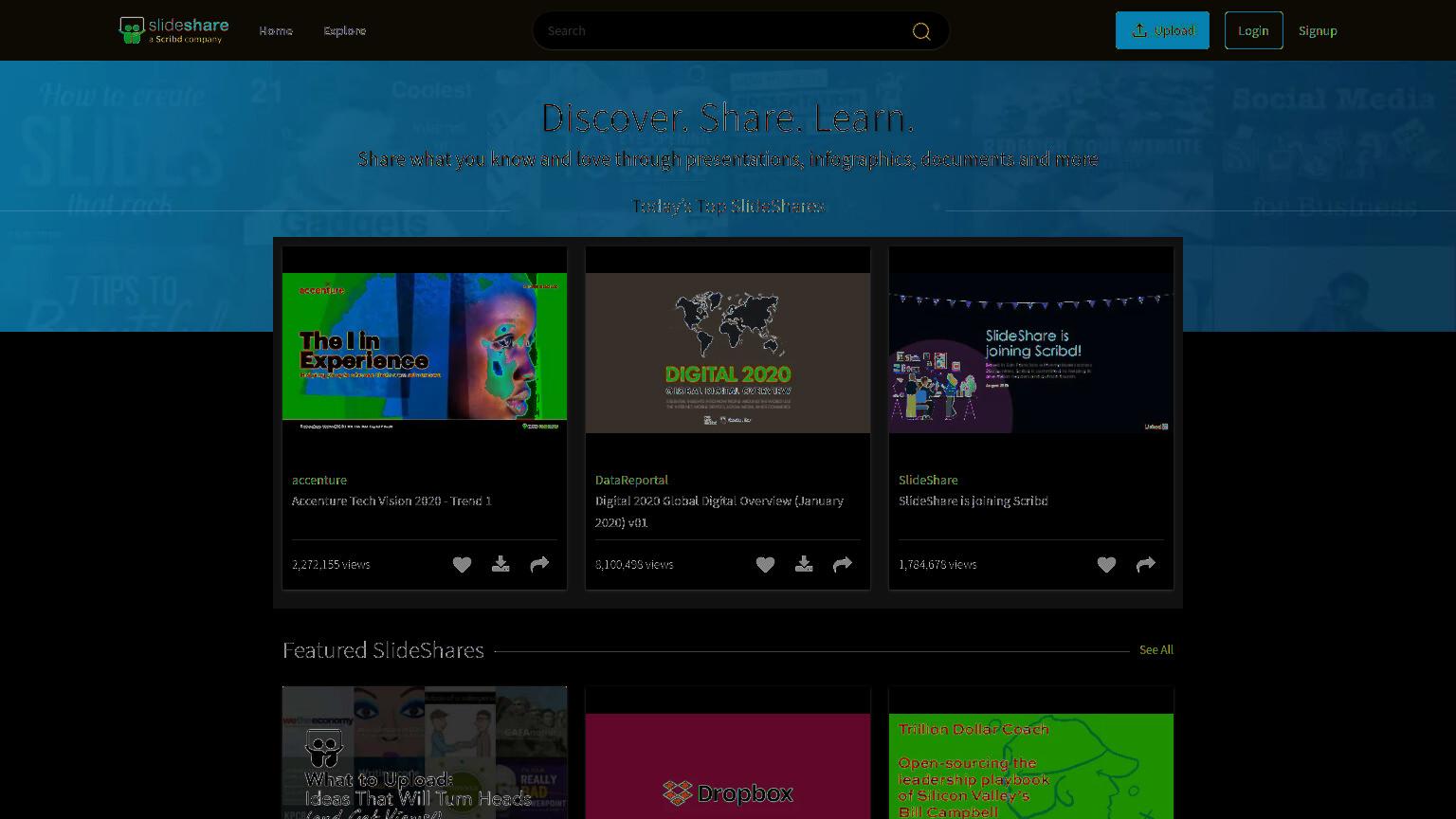Click the Upload button
This screenshot has height=819, width=1456.
coord(1162,30)
